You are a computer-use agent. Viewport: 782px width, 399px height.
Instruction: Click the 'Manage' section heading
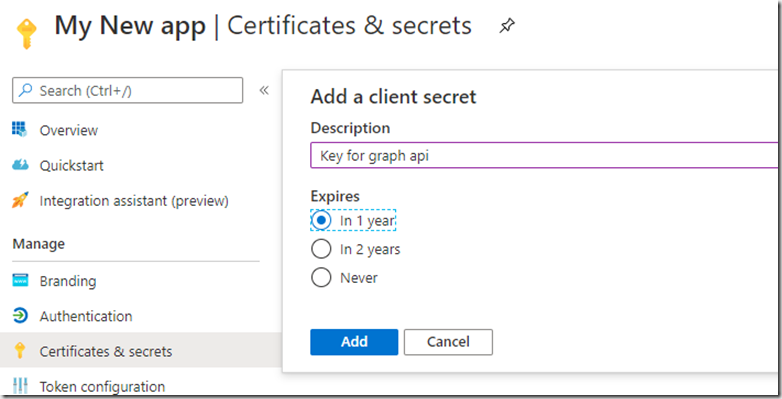point(38,244)
